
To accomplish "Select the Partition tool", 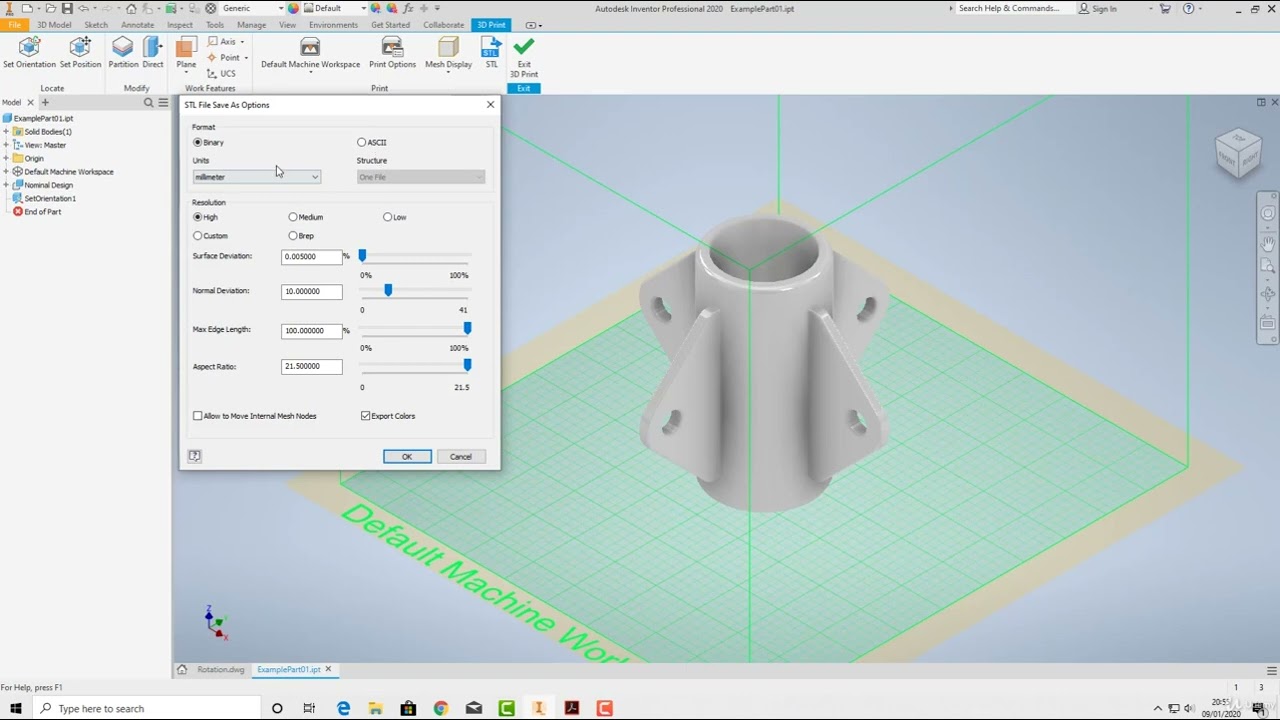I will 123,53.
